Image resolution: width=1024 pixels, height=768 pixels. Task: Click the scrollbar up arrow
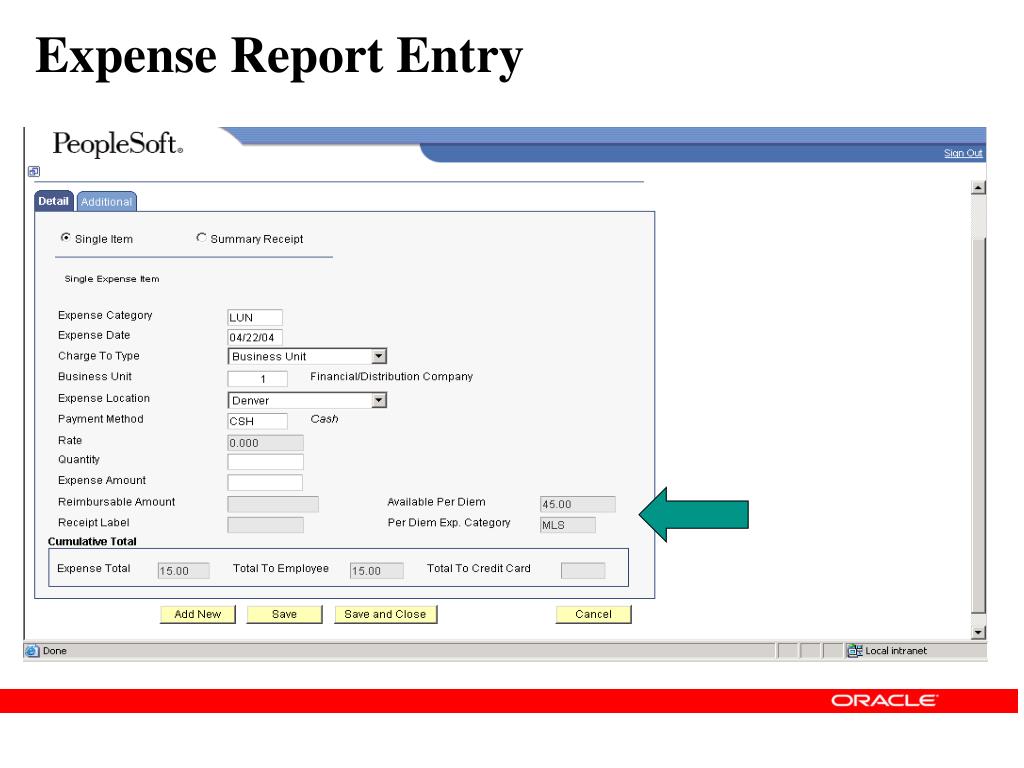click(978, 188)
